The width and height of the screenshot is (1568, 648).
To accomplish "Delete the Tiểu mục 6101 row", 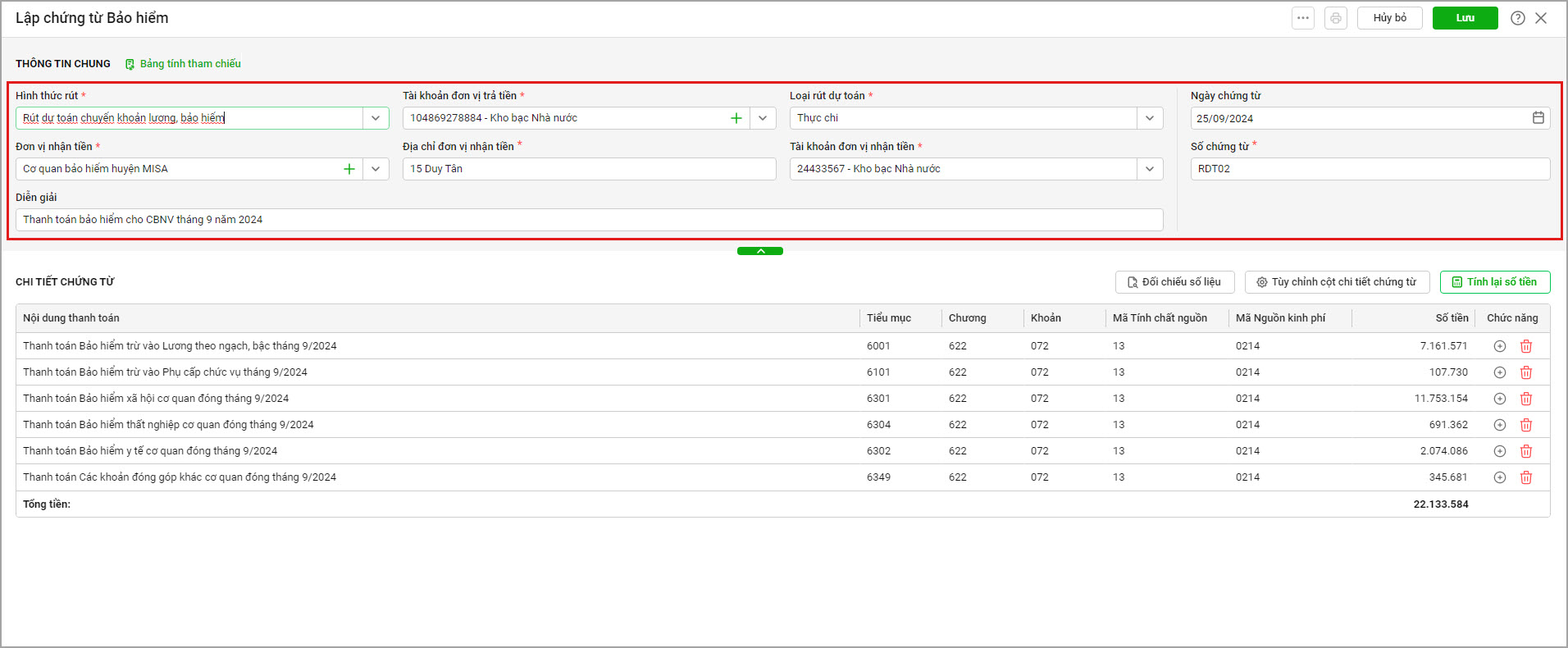I will click(1526, 372).
